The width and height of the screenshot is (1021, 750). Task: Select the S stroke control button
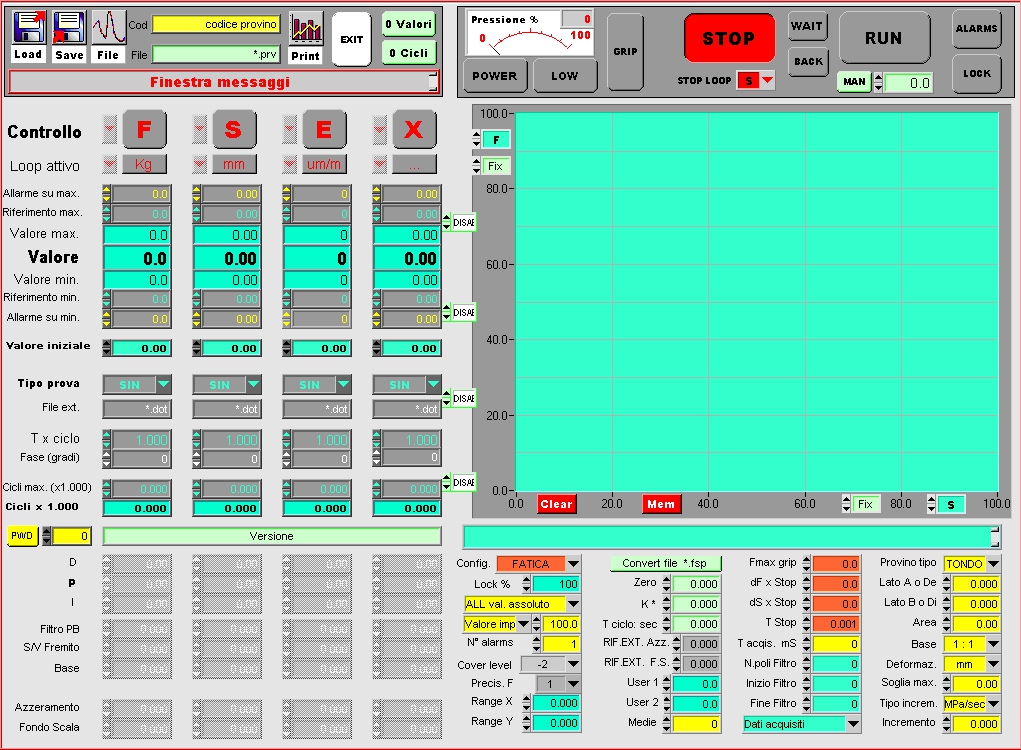coord(233,130)
